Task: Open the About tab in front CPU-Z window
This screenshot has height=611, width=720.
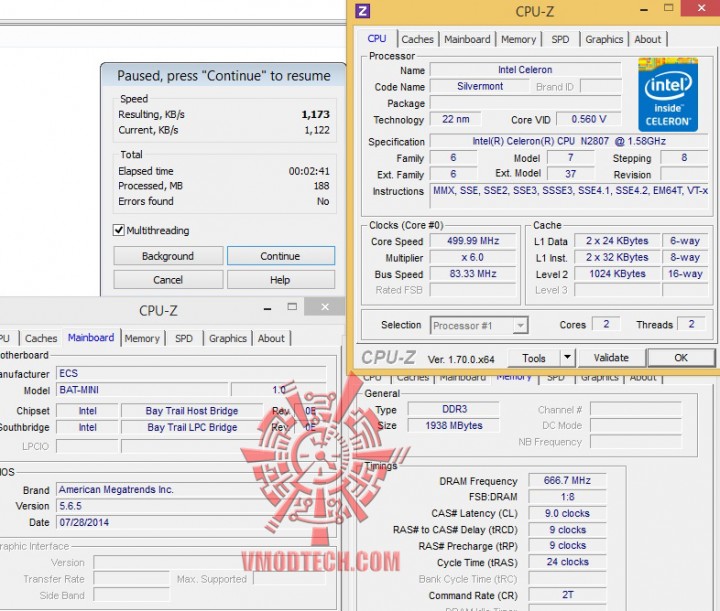Action: click(647, 39)
